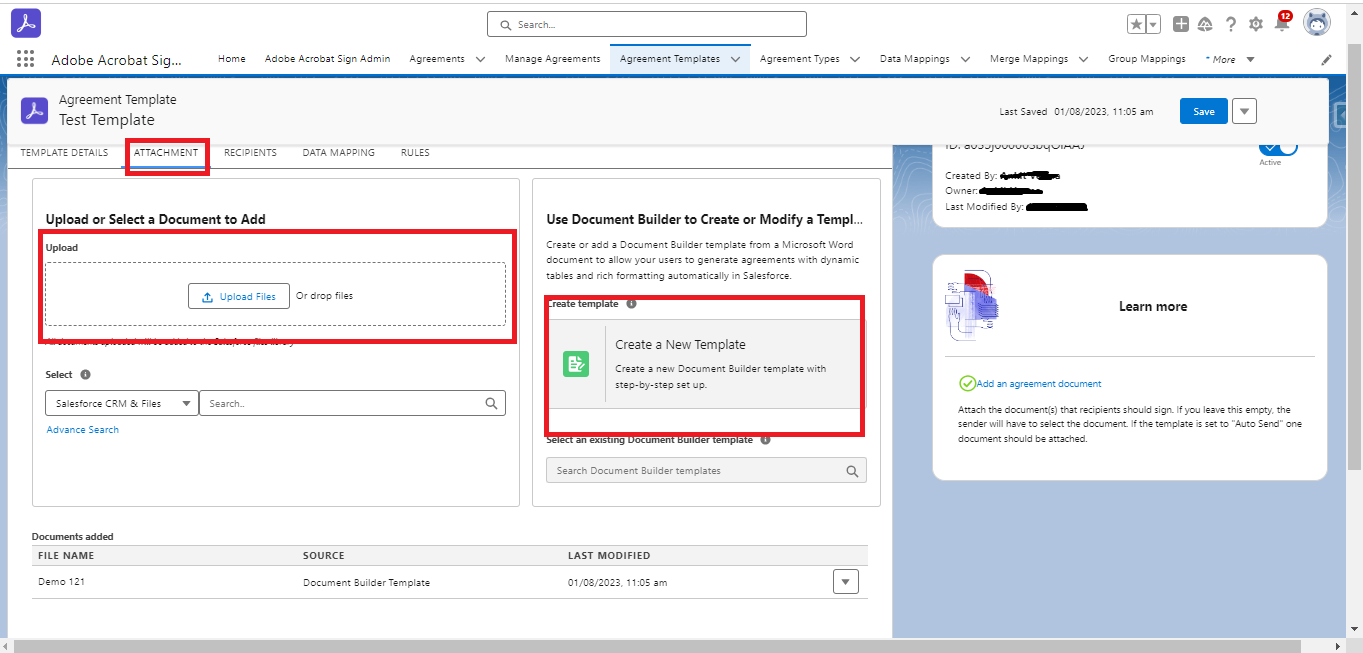
Task: Click the Search Document Builder templates field
Action: click(706, 470)
